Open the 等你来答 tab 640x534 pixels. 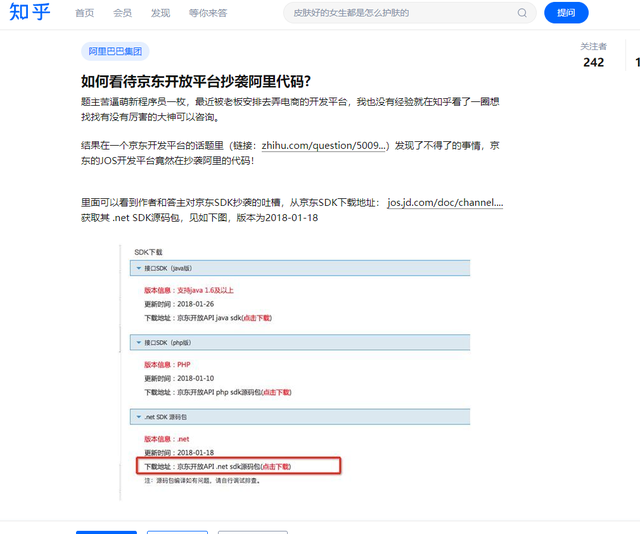click(207, 13)
